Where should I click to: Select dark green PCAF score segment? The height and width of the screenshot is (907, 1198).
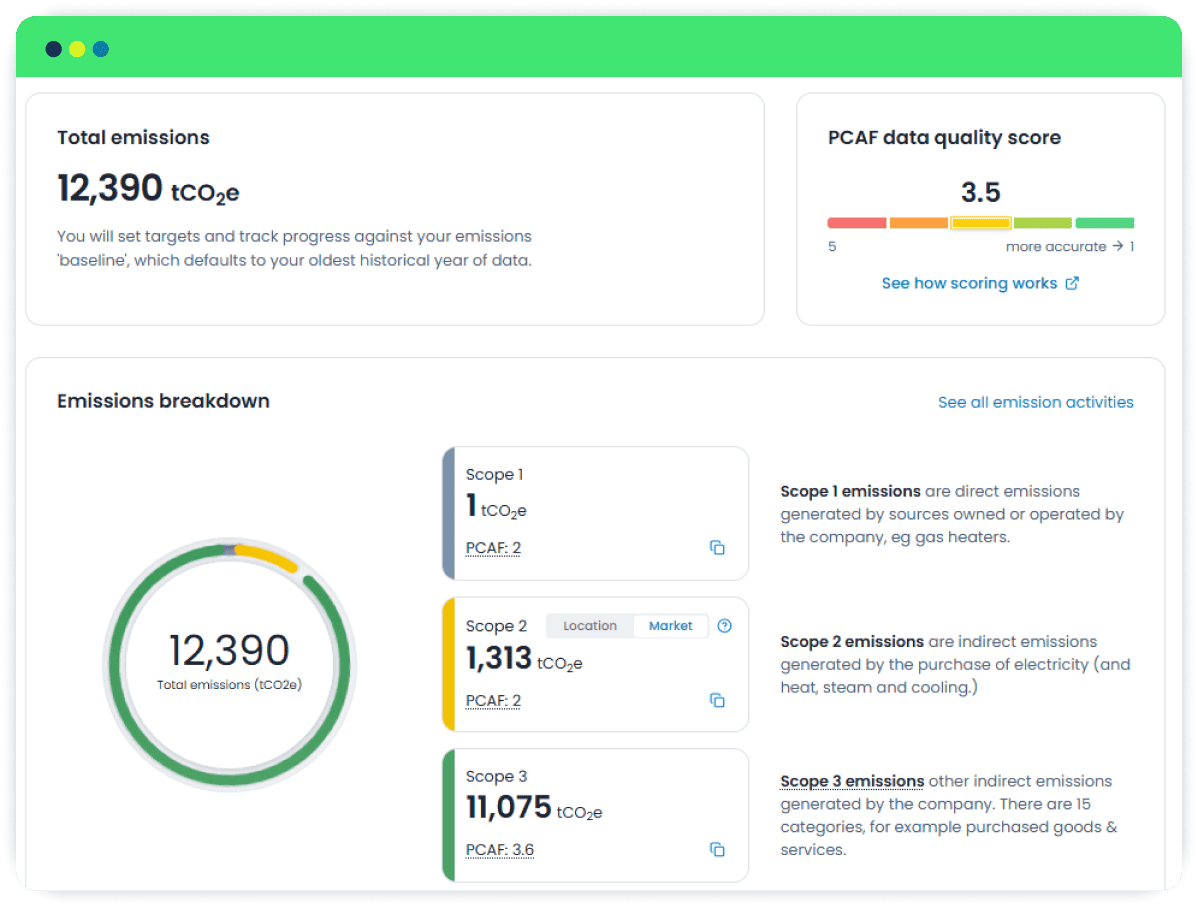tap(1105, 223)
